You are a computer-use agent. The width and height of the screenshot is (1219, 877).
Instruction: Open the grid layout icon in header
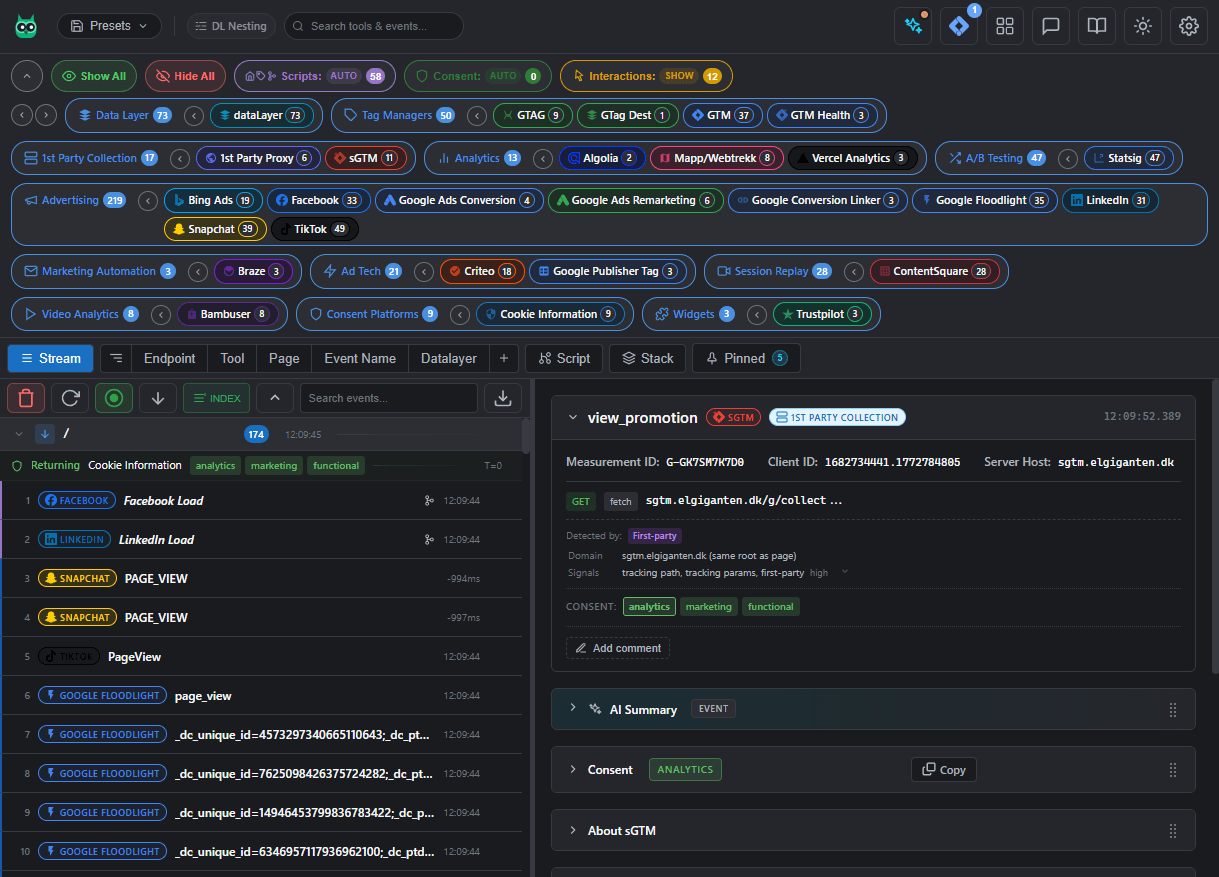pos(1005,26)
